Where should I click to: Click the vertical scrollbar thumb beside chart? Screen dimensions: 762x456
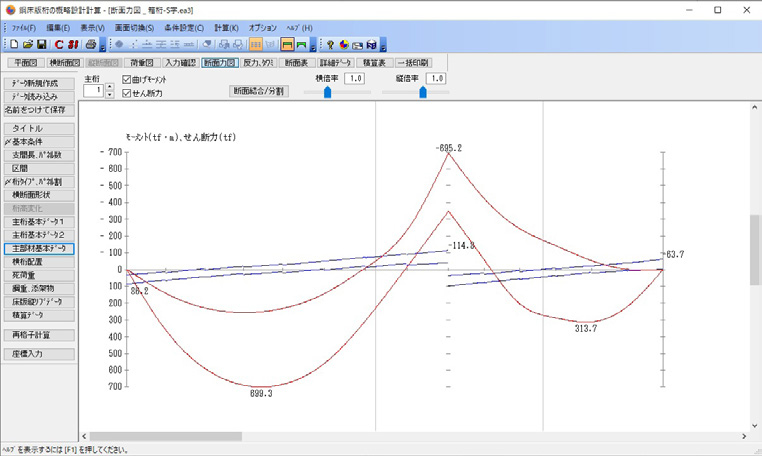(754, 250)
